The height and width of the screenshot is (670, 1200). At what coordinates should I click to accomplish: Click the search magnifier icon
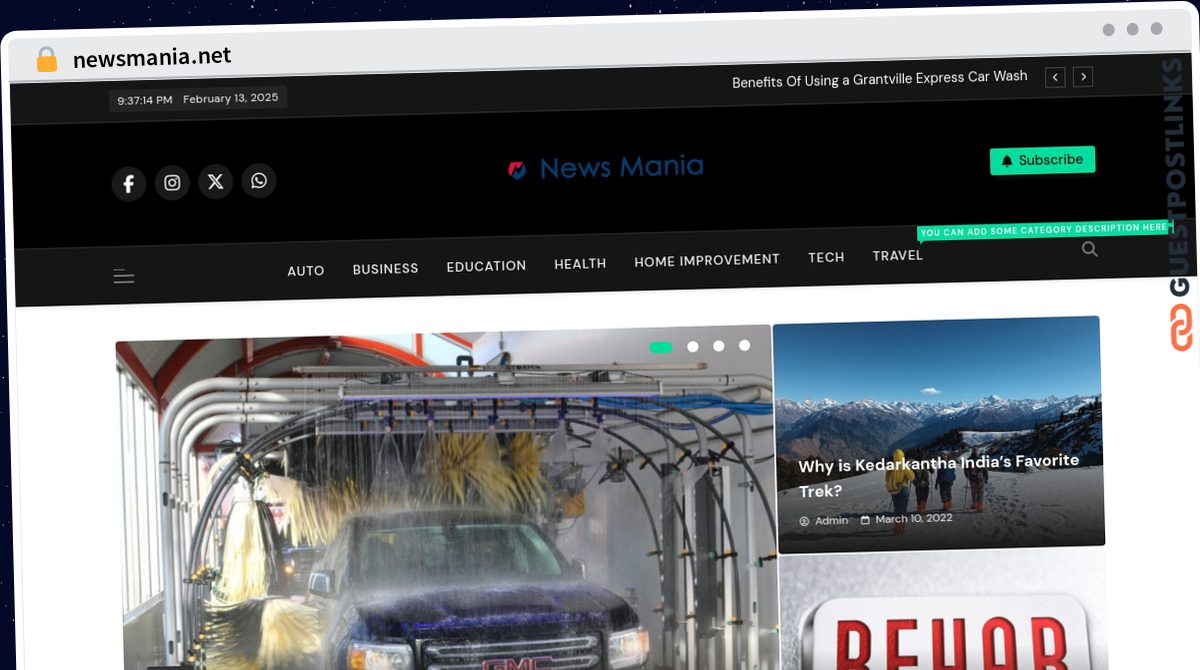[1090, 249]
